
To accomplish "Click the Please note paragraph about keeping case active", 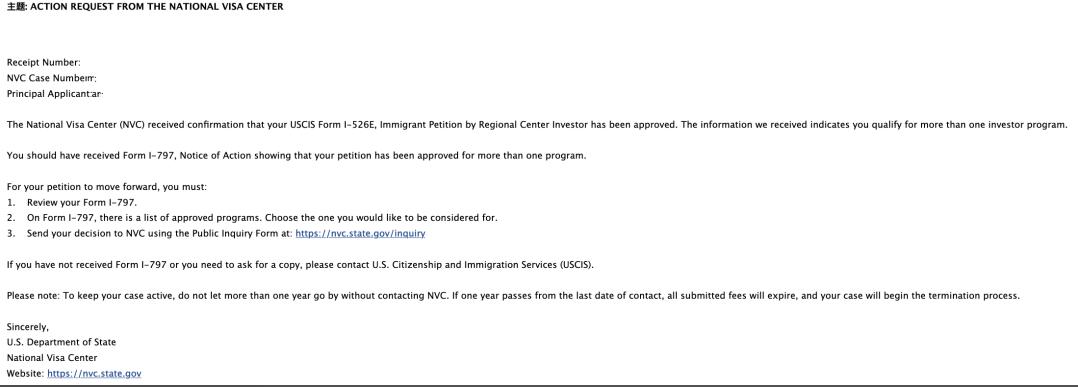I will point(513,296).
